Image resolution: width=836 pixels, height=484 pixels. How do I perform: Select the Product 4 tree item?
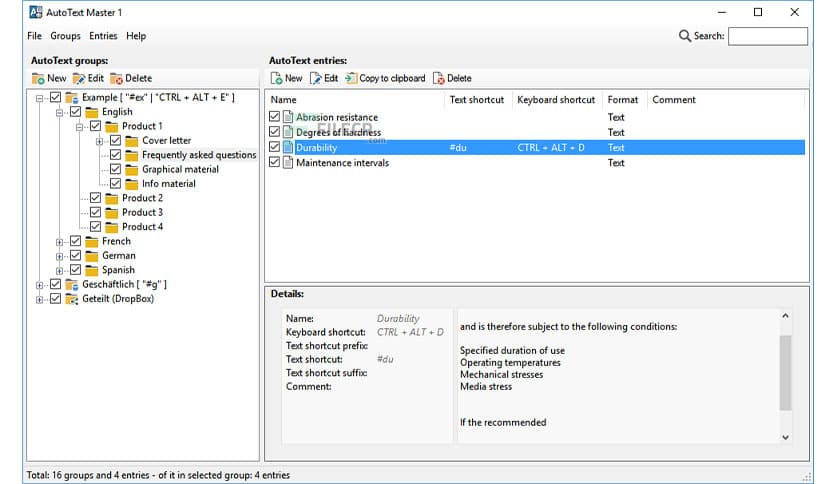tap(142, 227)
